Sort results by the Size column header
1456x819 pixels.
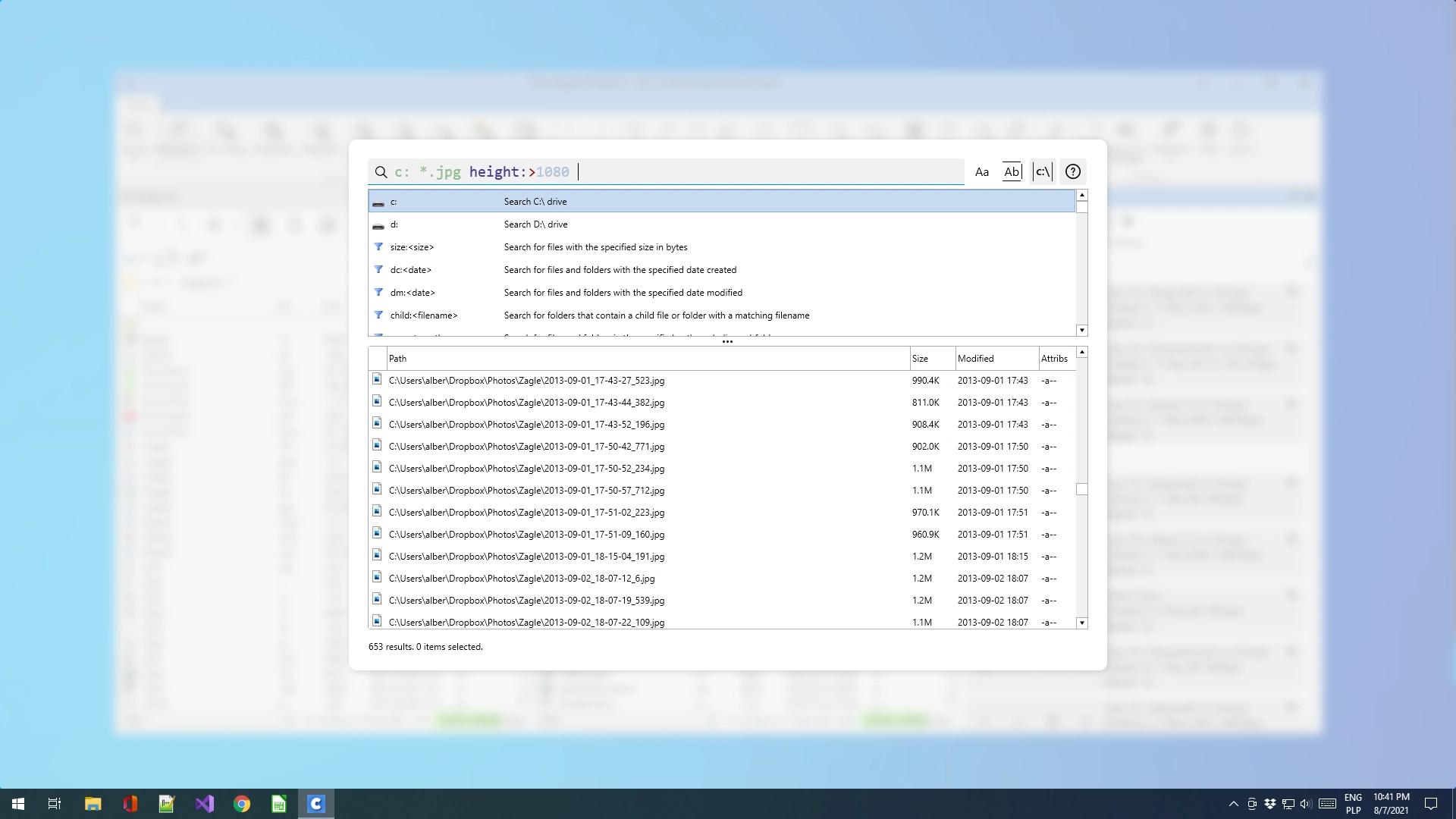point(932,359)
